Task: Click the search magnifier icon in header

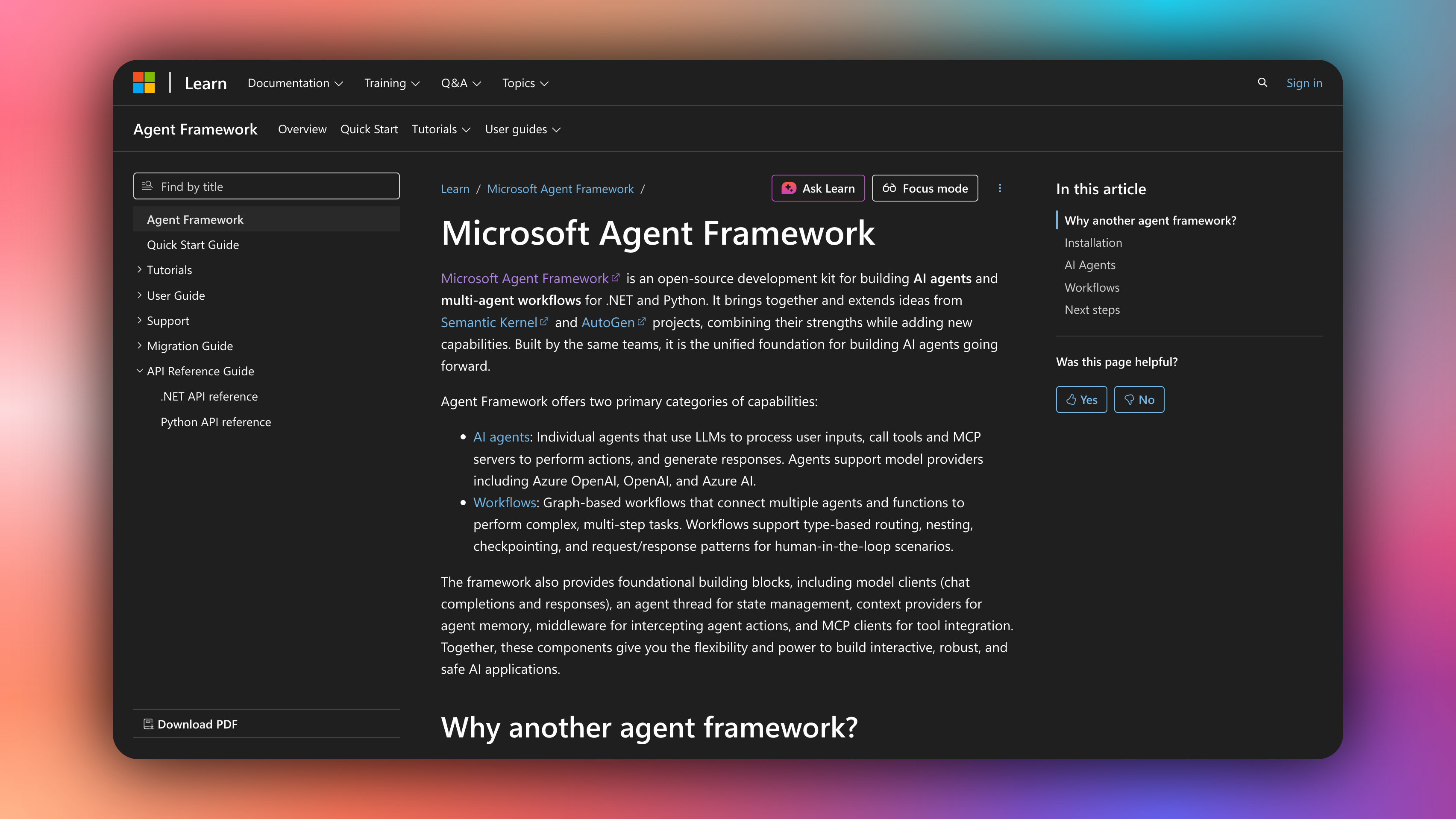Action: [x=1263, y=82]
